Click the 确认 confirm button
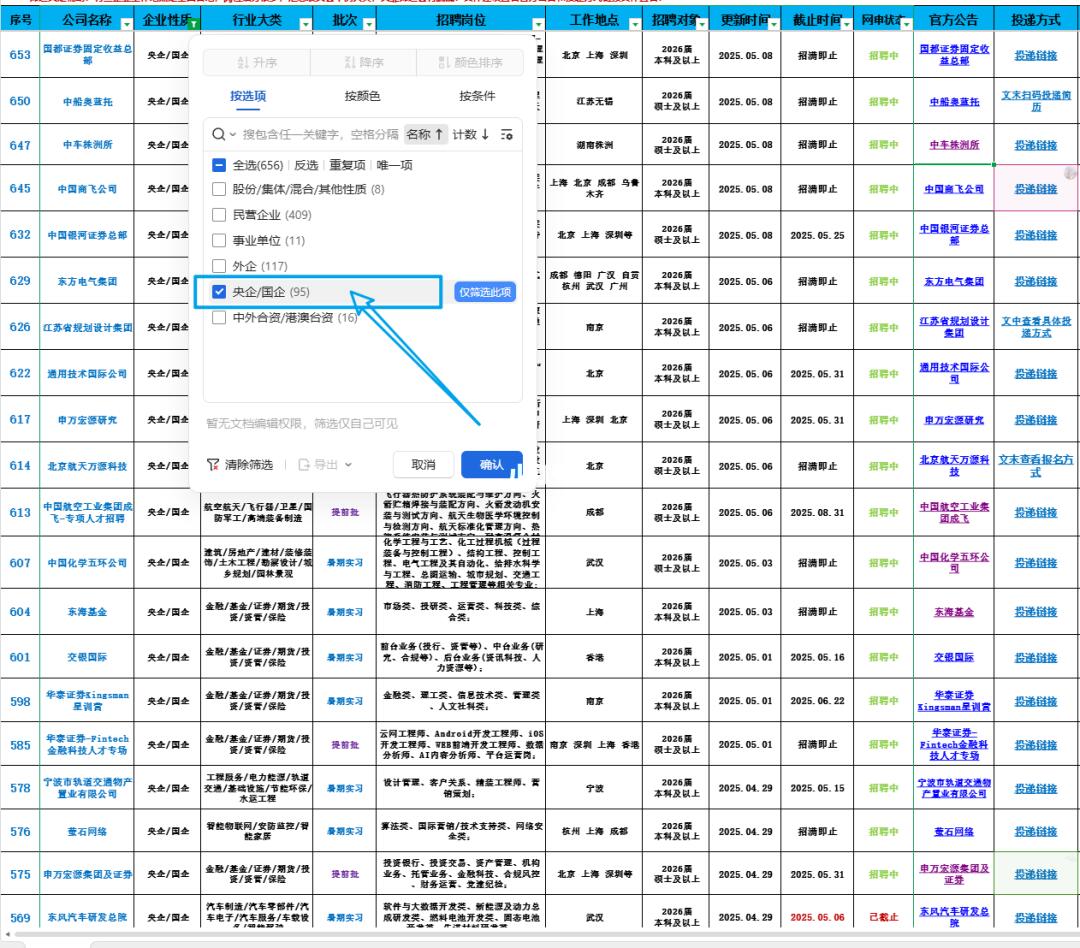 click(492, 465)
